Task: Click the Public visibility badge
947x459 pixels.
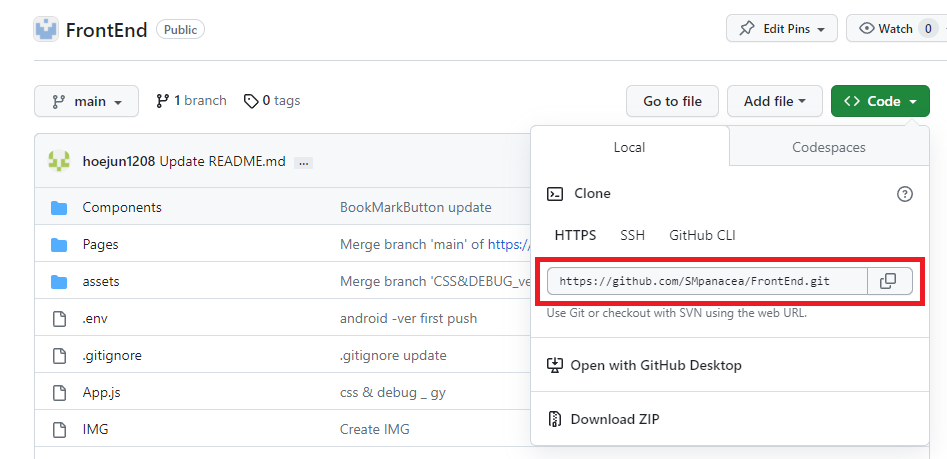Action: coord(181,29)
